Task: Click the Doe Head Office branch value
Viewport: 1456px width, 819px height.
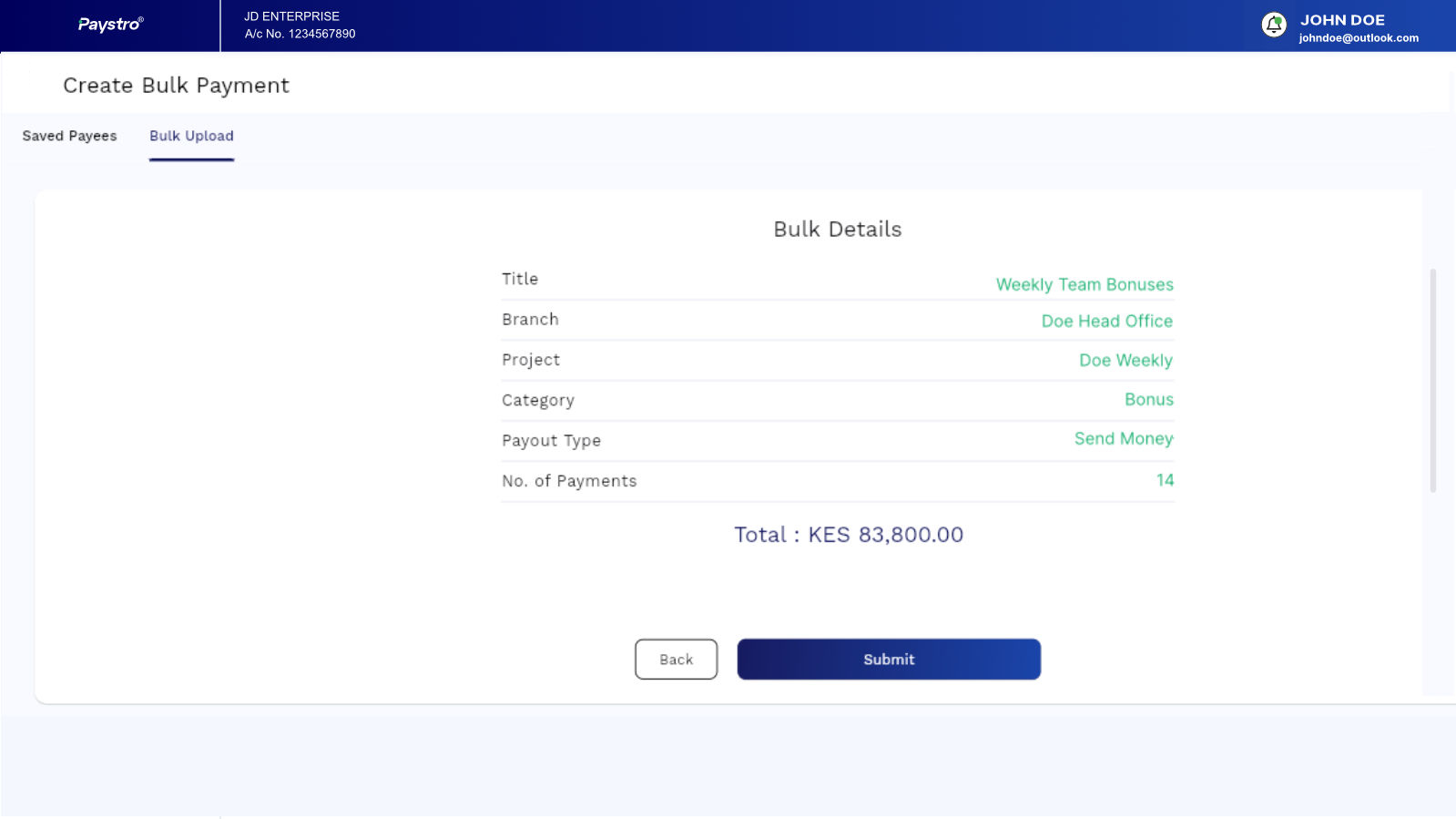Action: coord(1106,321)
